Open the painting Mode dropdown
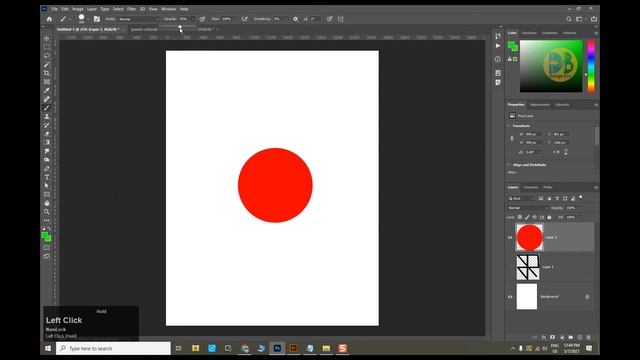Viewport: 640px width, 360px height. [139, 19]
